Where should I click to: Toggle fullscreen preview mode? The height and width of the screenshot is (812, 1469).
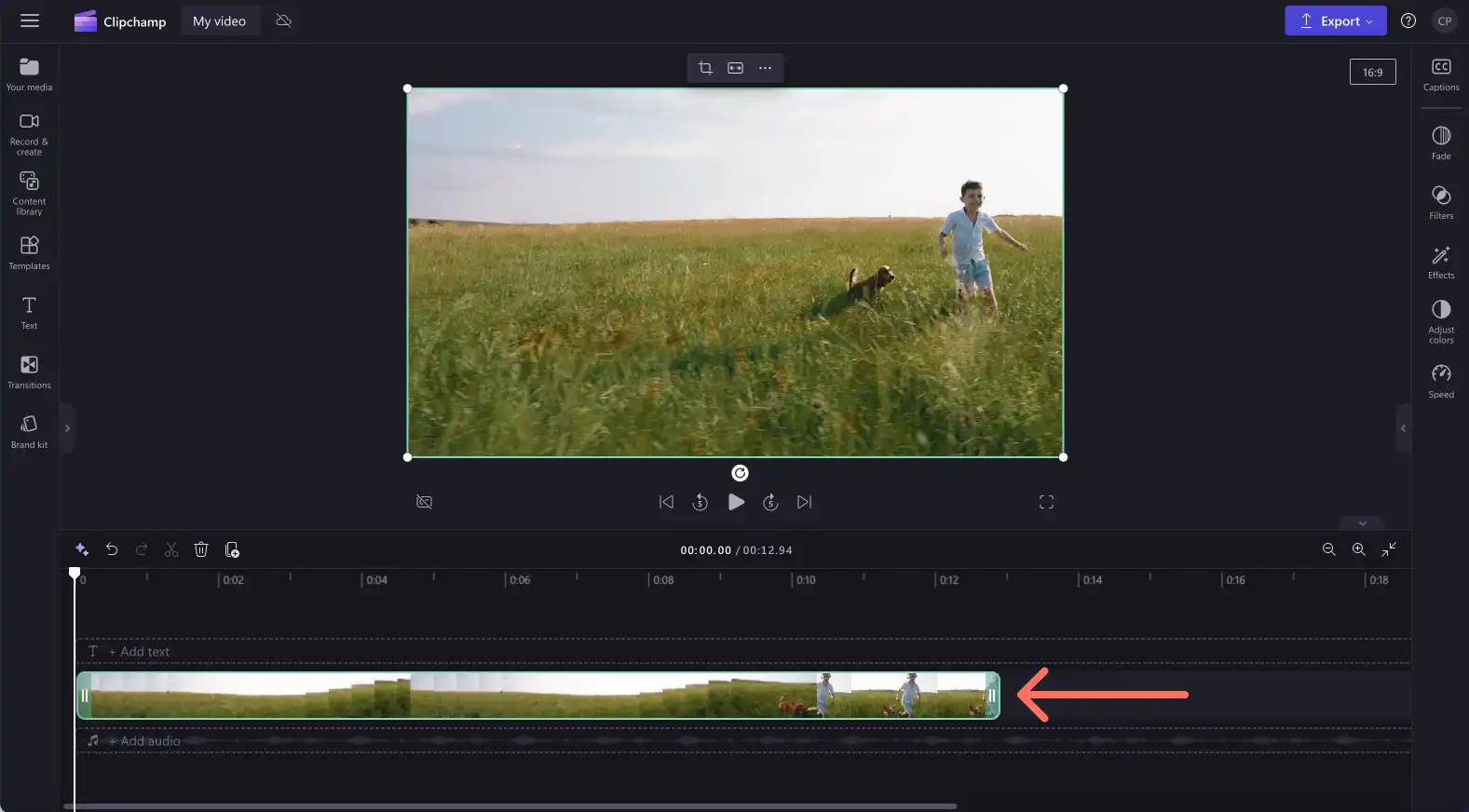(1046, 502)
